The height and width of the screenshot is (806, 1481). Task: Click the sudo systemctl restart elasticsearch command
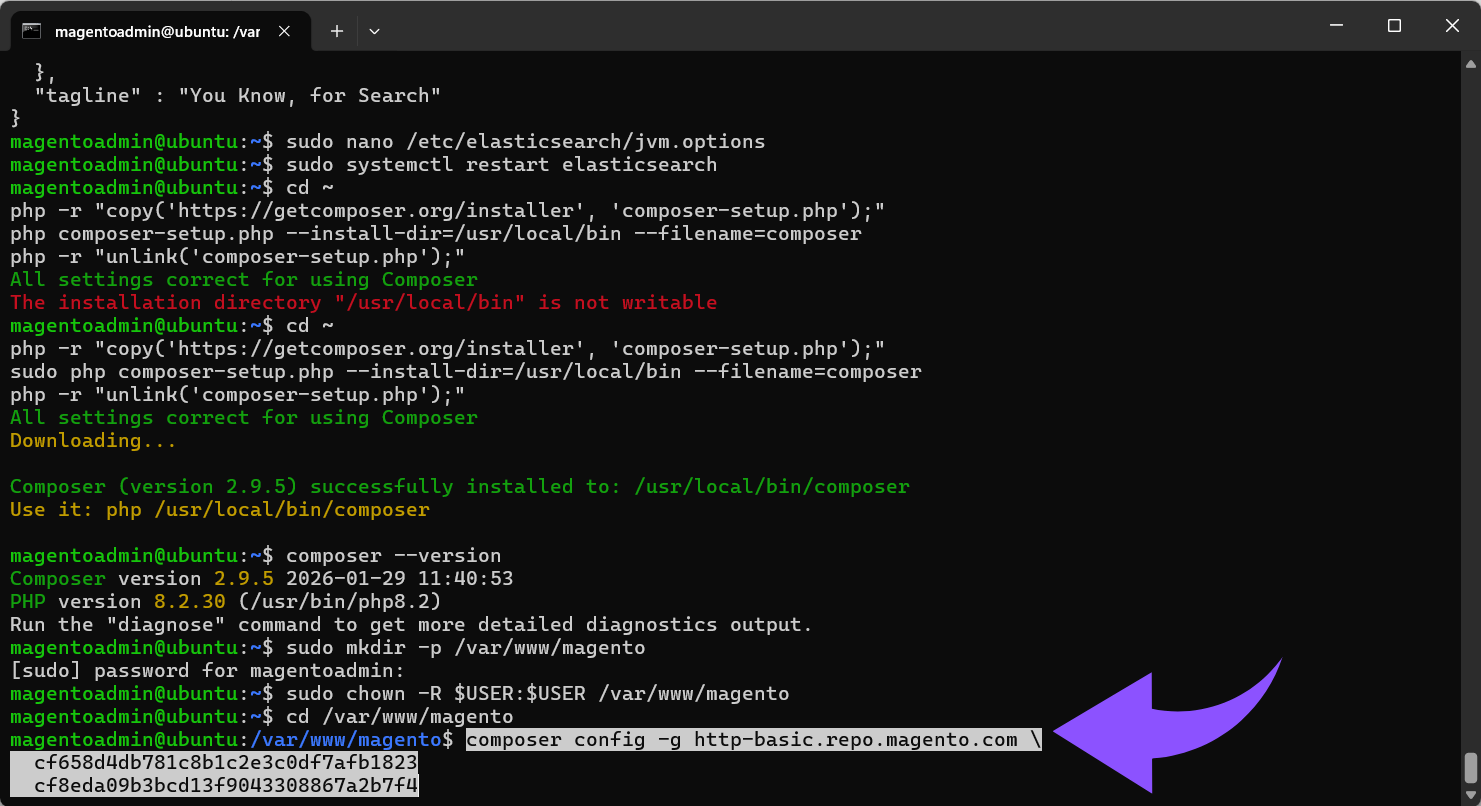[x=500, y=164]
